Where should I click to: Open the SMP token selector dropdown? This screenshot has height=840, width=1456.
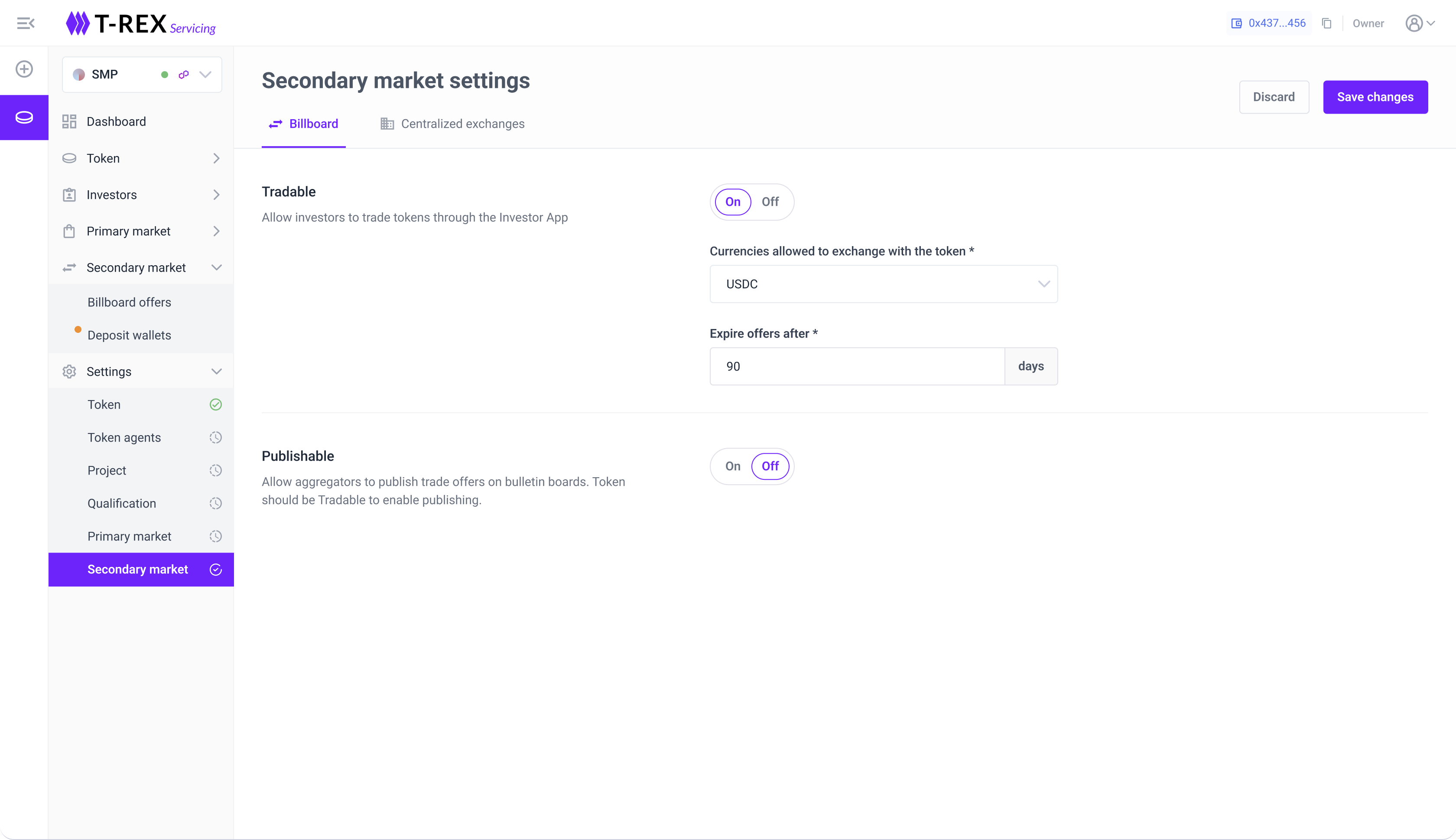tap(205, 75)
